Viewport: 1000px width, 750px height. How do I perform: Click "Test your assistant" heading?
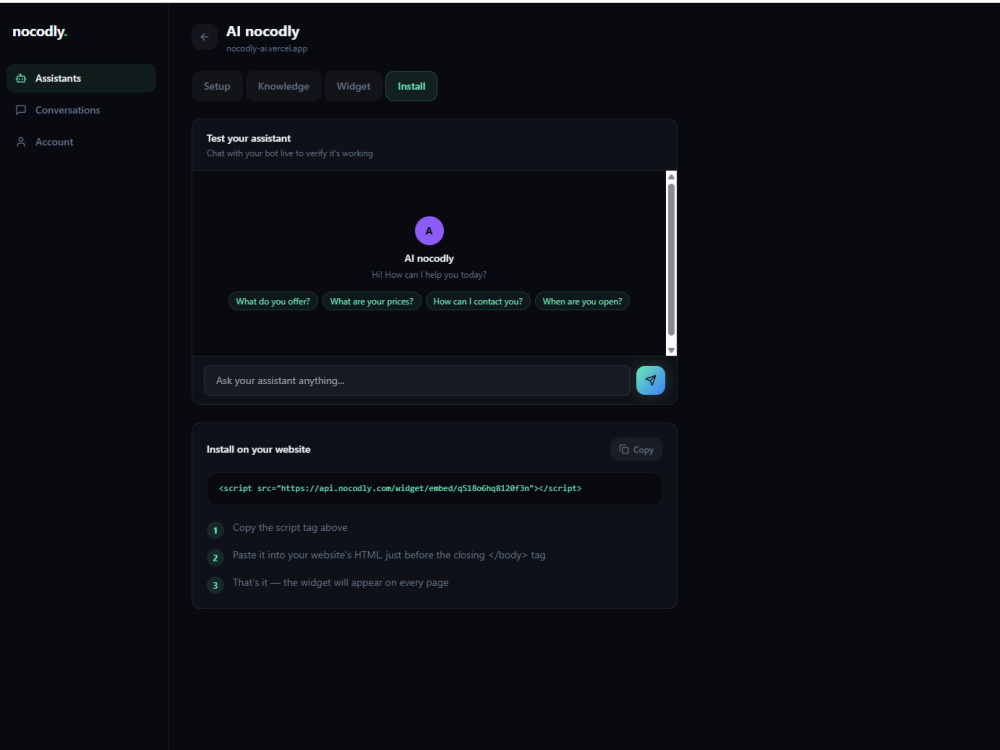tap(249, 138)
